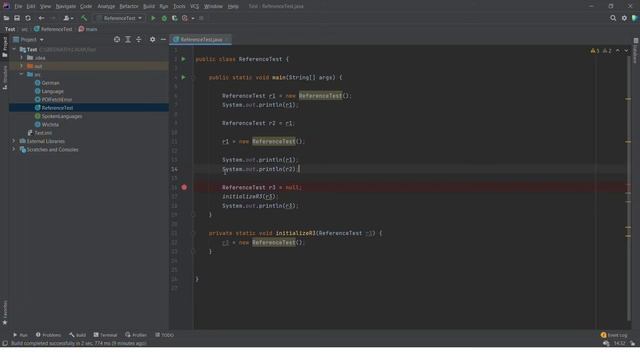Select German class in project tree
The image size is (640, 360).
[x=50, y=83]
